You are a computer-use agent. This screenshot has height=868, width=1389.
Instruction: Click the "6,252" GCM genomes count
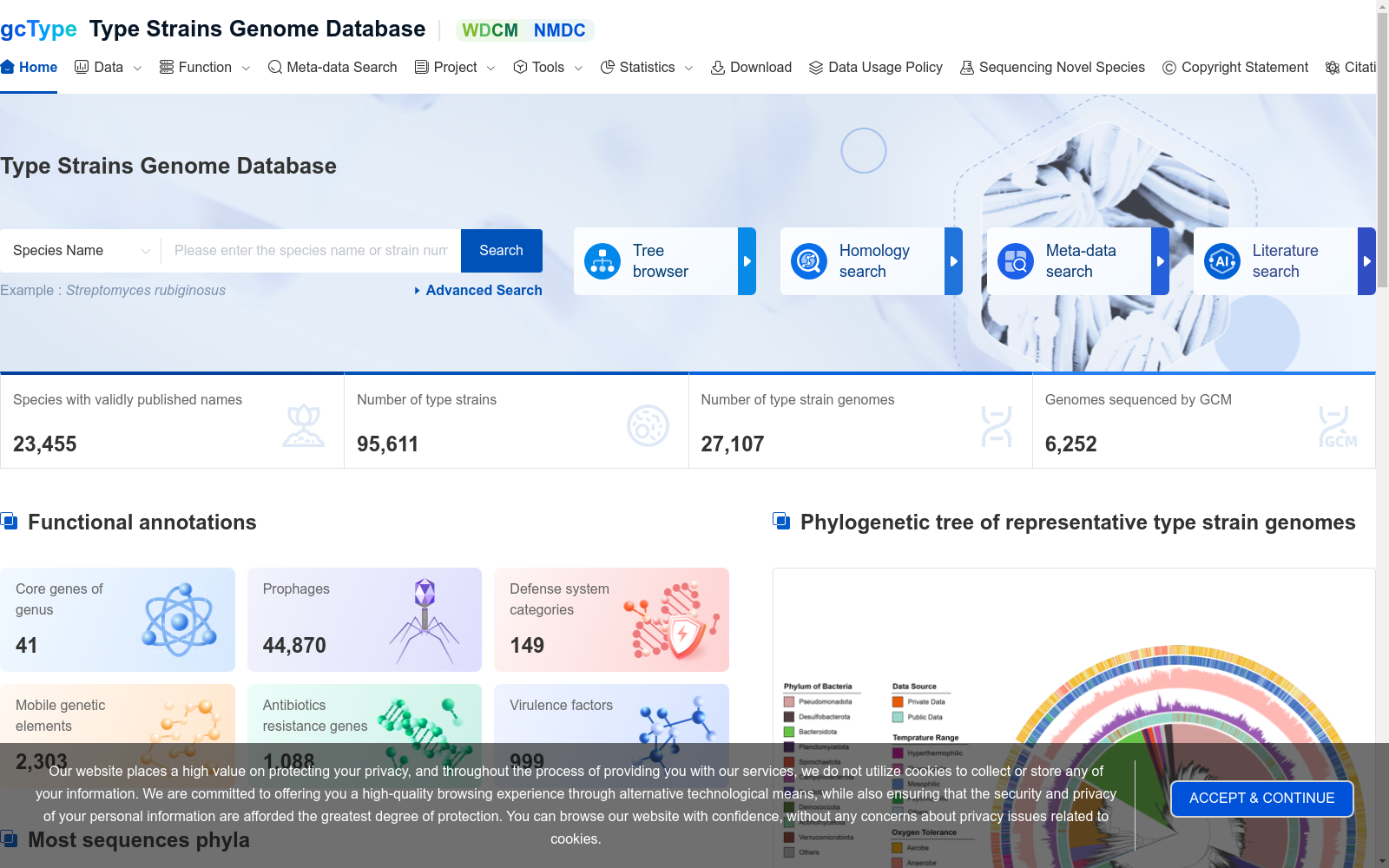click(x=1071, y=444)
